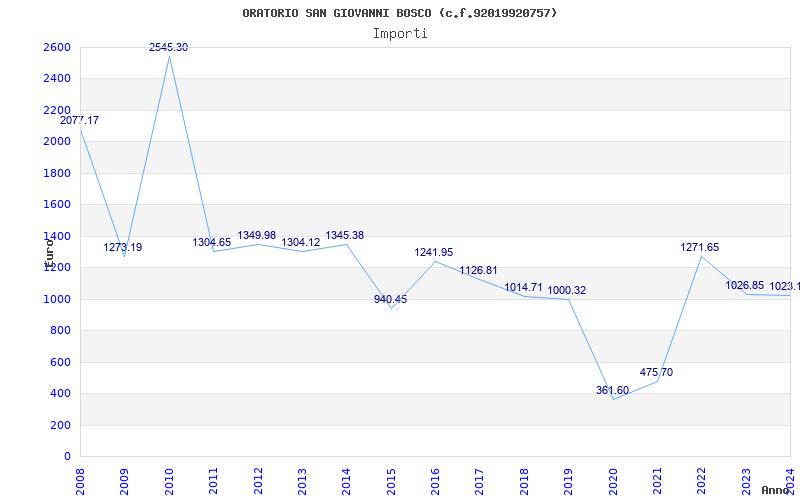
Task: Click the 1800 y-axis tick label
Action: click(x=57, y=173)
